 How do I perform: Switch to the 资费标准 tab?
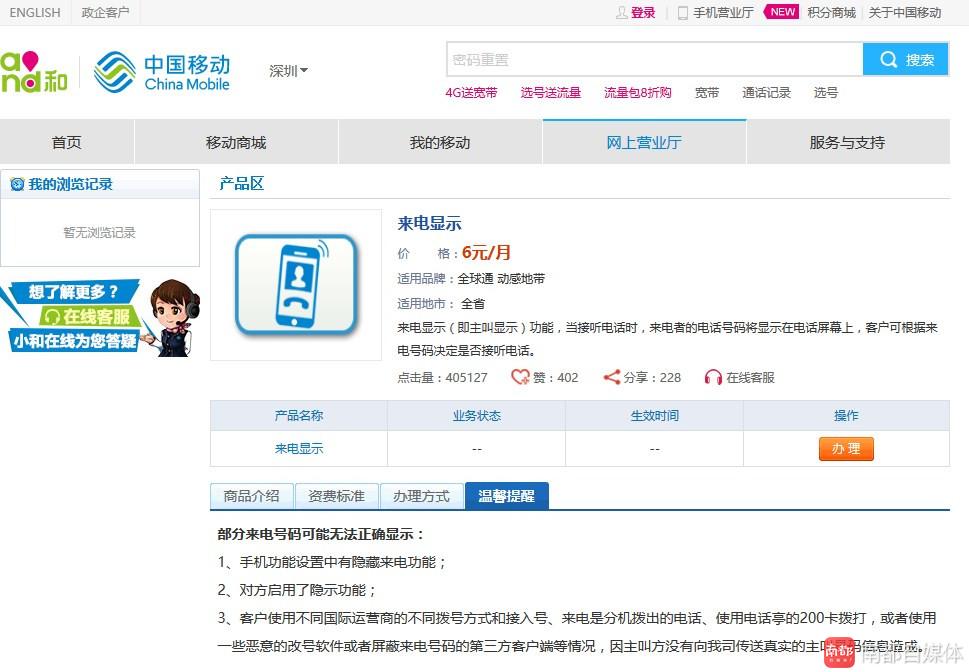click(337, 495)
